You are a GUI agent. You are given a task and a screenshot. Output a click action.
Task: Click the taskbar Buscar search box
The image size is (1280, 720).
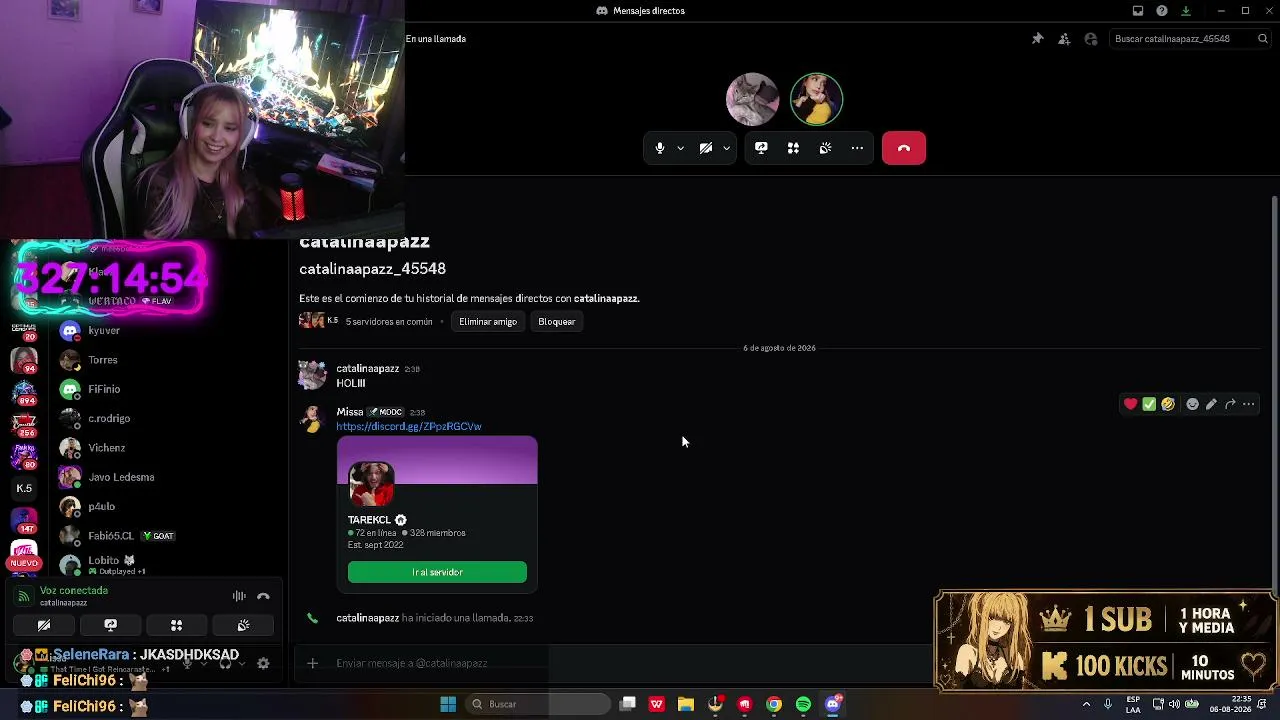coord(538,704)
